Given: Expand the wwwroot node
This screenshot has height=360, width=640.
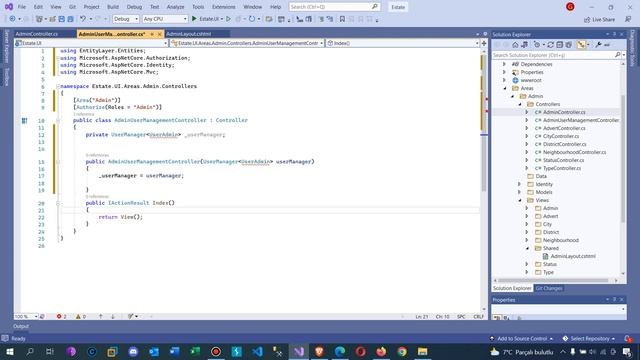Looking at the screenshot, I should click(x=504, y=80).
